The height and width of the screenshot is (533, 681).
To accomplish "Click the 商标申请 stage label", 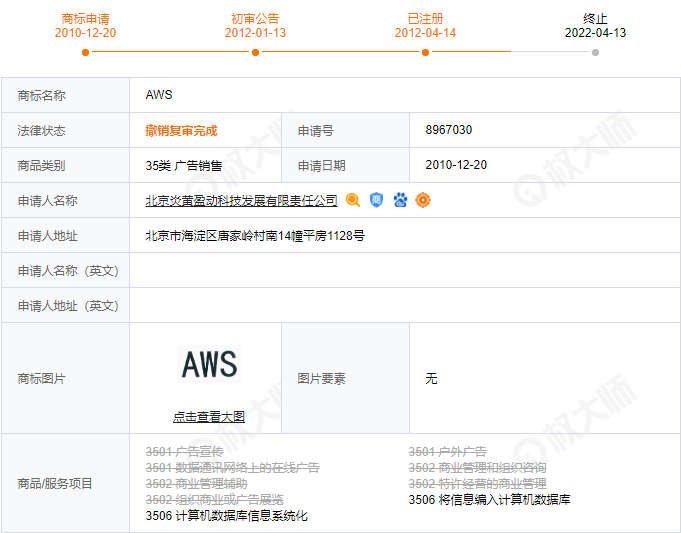I will coord(86,19).
